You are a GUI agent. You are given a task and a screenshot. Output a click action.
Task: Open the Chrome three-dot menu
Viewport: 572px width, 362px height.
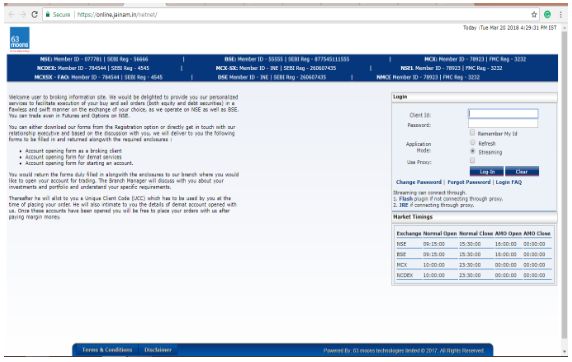[561, 15]
